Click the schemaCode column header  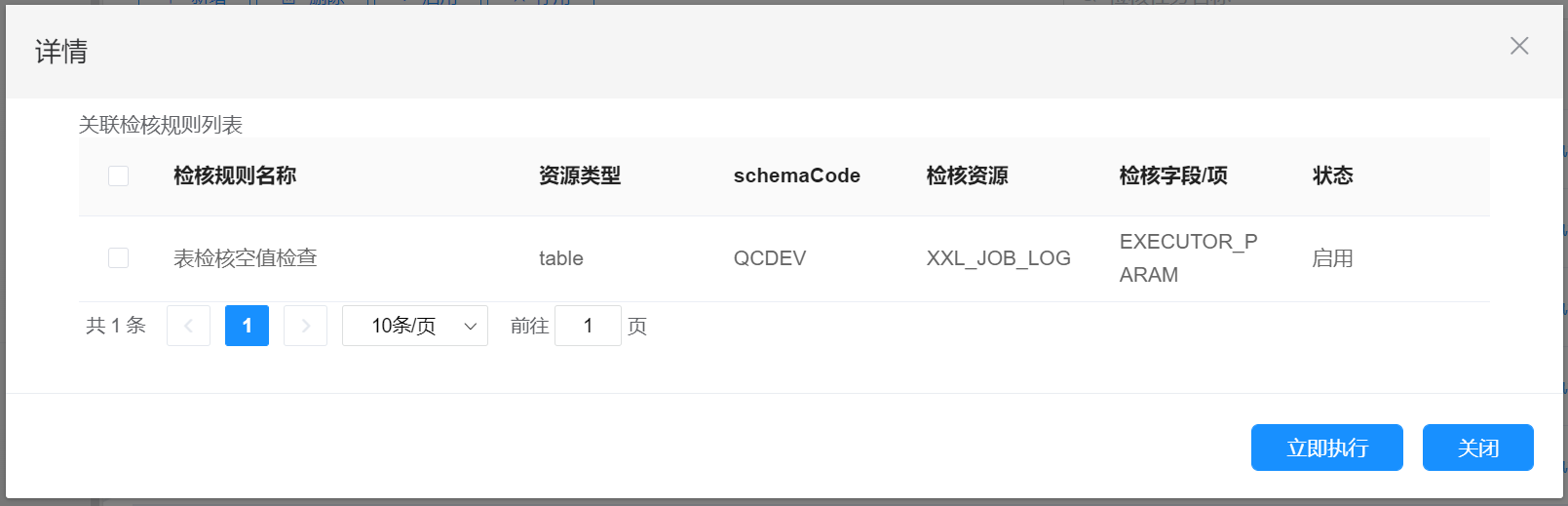click(796, 175)
